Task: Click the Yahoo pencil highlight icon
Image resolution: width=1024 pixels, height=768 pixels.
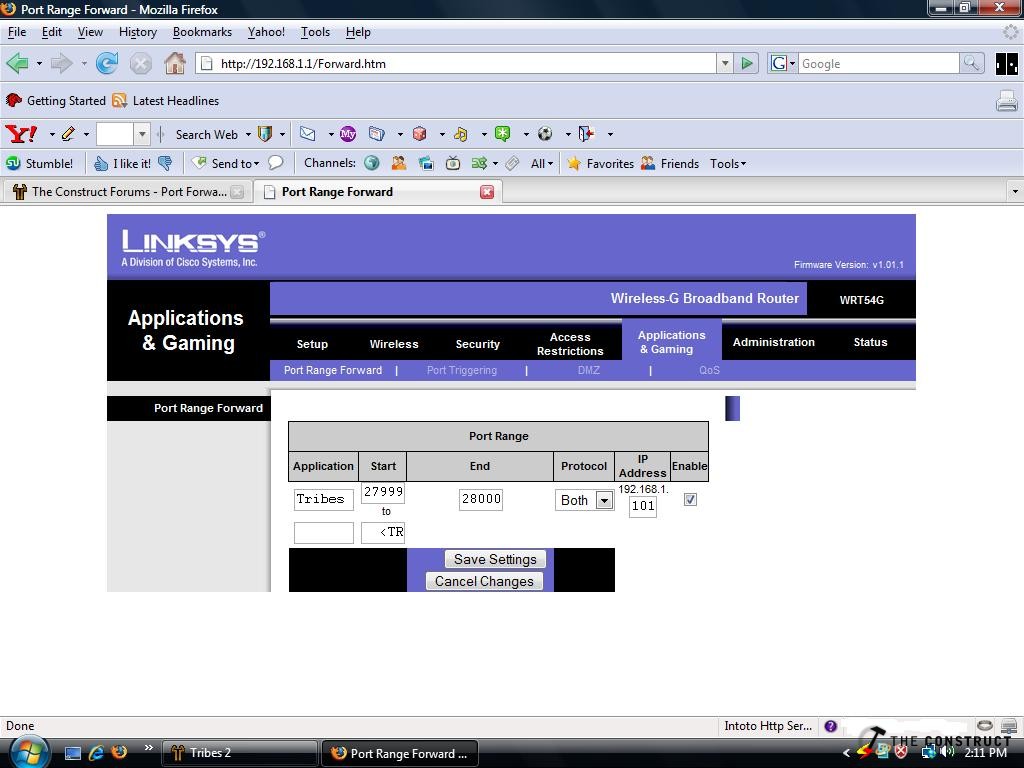Action: click(x=69, y=134)
